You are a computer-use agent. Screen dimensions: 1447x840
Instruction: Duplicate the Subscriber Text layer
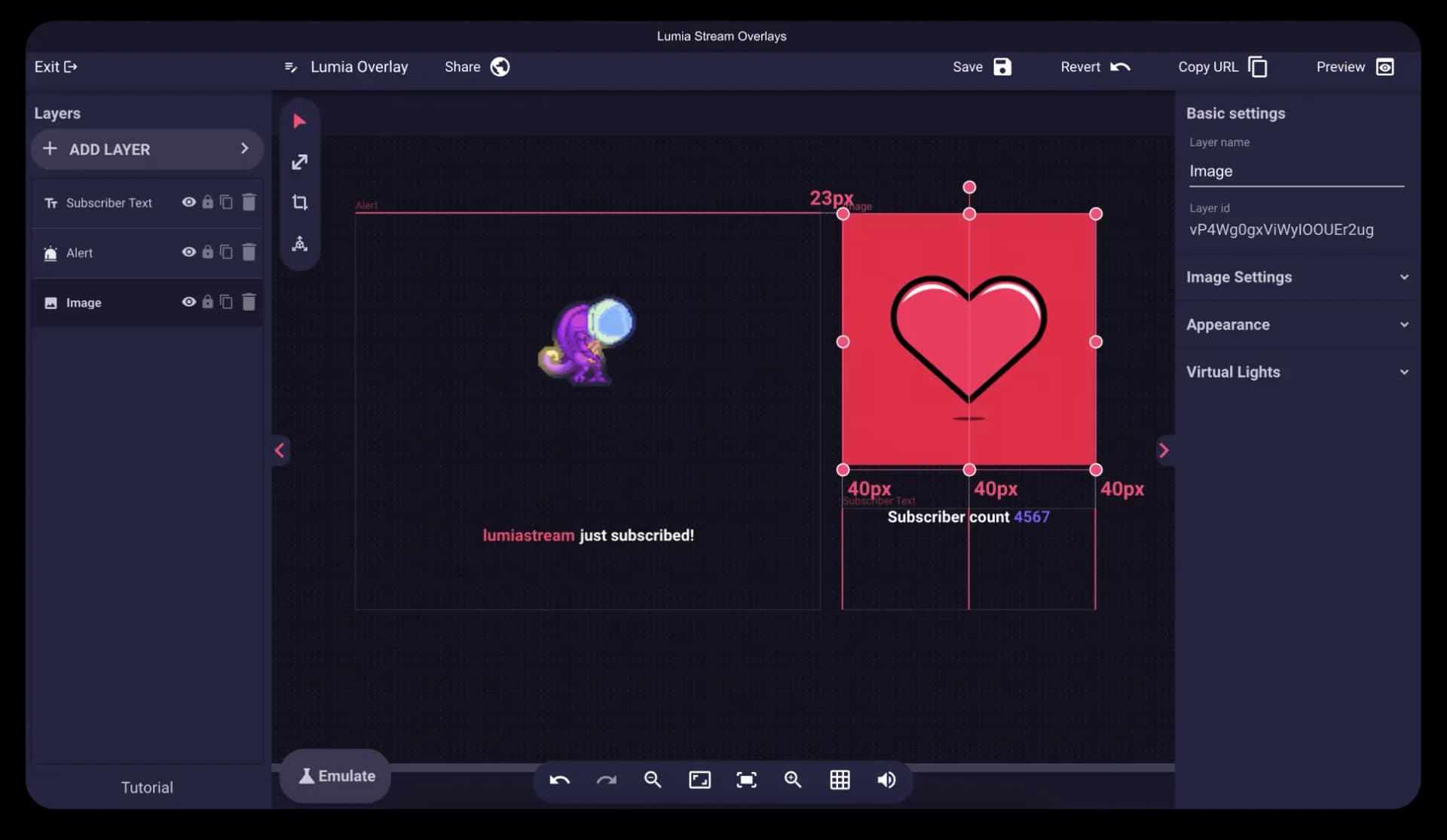coord(226,202)
